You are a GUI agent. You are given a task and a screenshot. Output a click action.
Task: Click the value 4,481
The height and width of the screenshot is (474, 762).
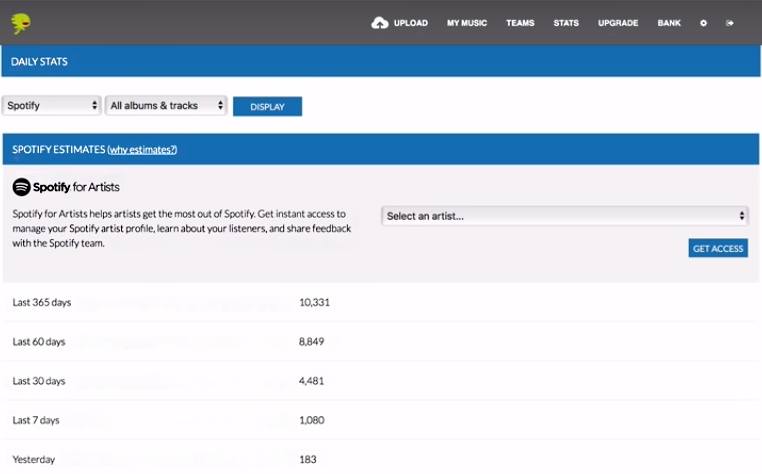point(312,381)
